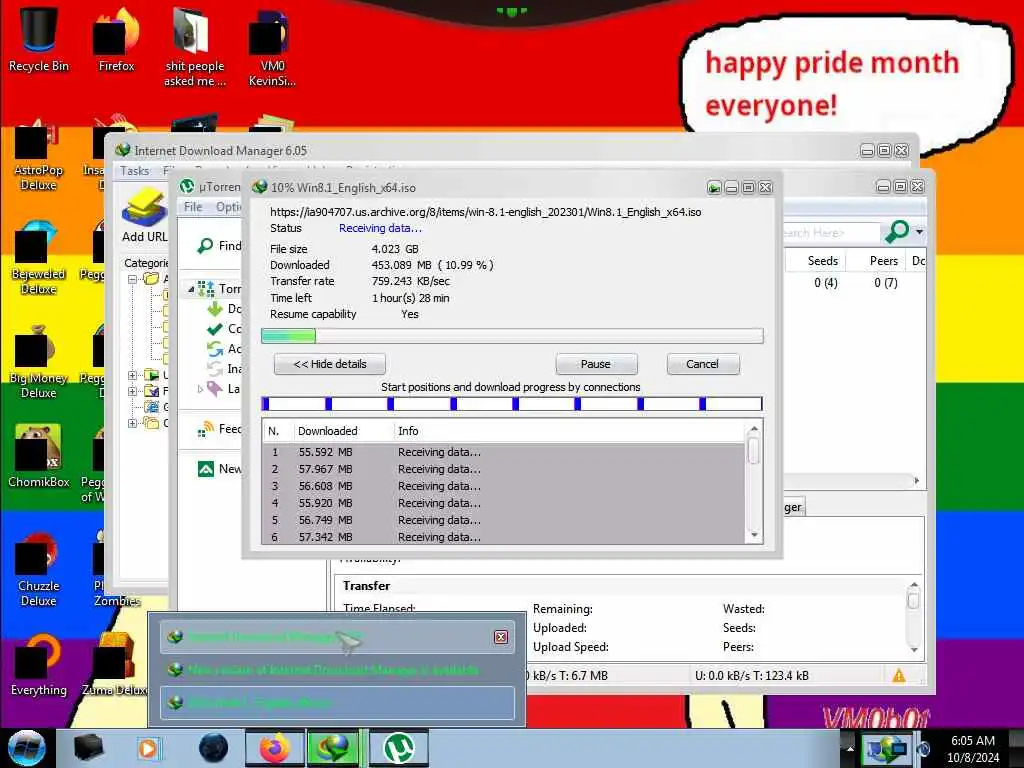
Task: Open Recycle Bin on the desktop
Action: 39,39
